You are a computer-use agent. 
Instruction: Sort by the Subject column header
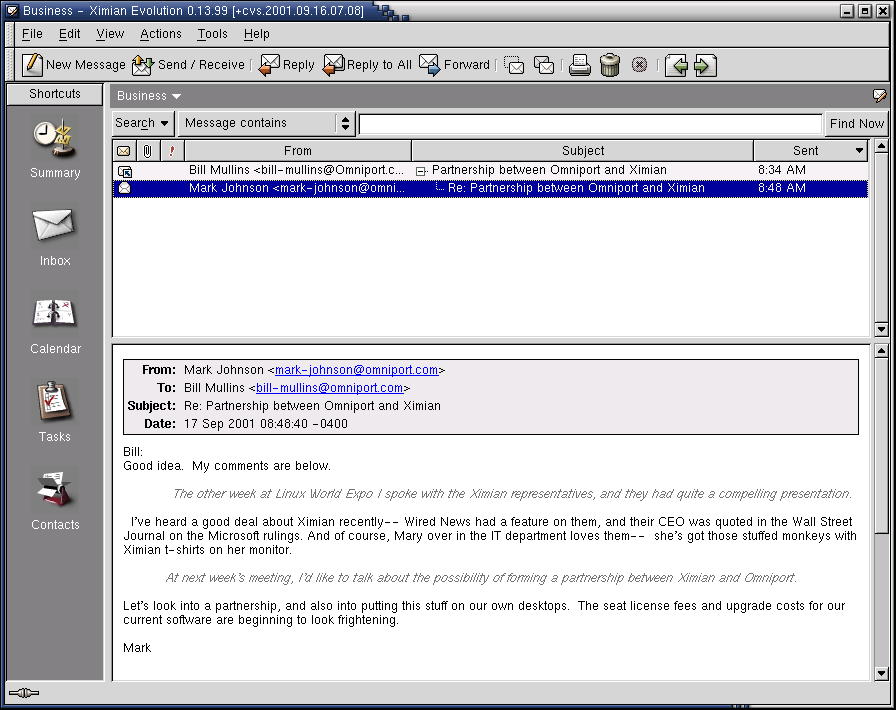click(x=582, y=151)
